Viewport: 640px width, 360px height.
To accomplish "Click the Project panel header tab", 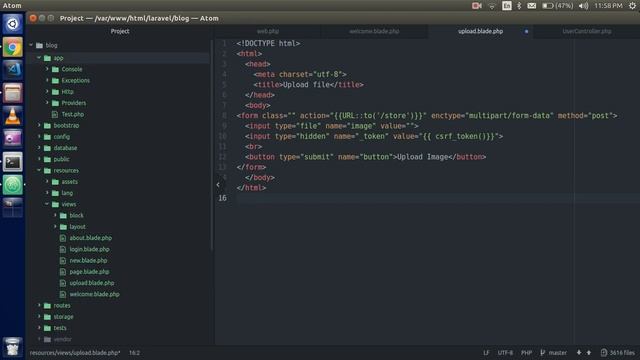I will 120,31.
